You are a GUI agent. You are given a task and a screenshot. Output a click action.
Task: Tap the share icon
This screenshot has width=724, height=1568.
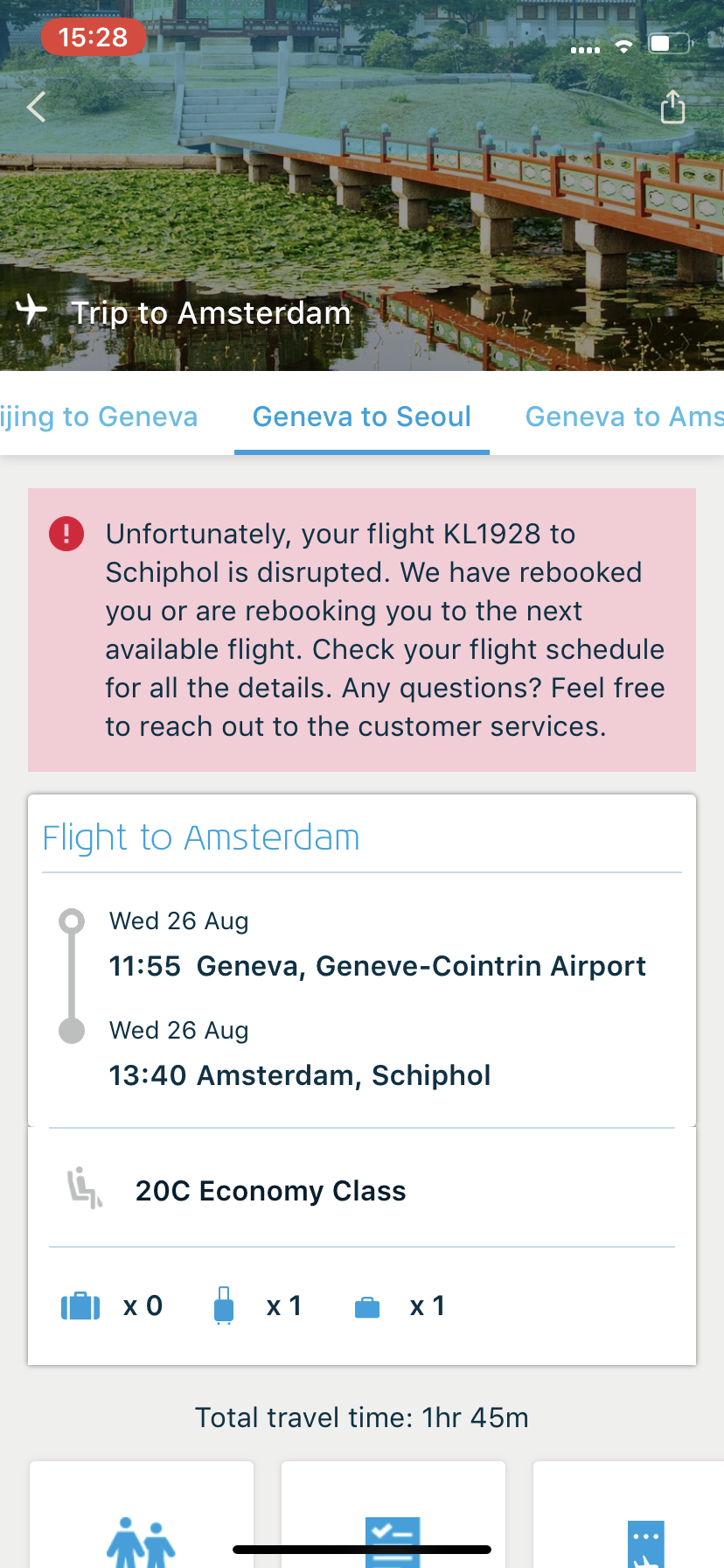coord(672,108)
